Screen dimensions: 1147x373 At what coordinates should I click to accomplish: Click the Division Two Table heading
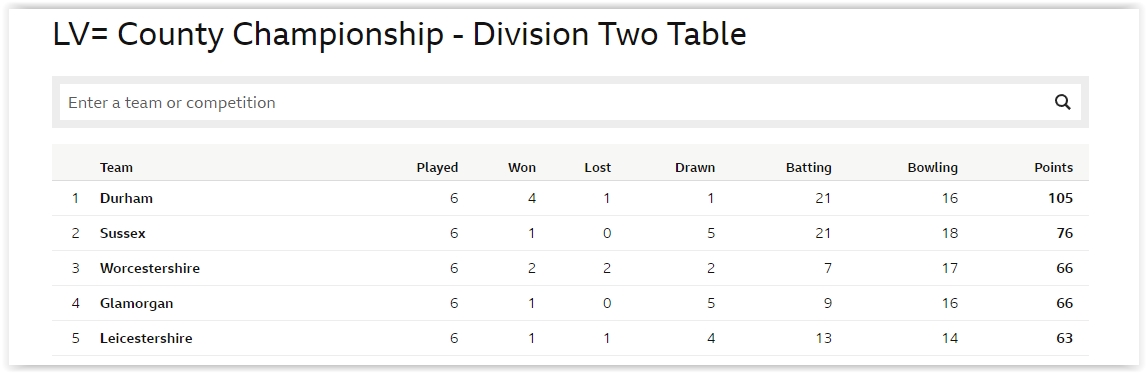click(x=399, y=34)
